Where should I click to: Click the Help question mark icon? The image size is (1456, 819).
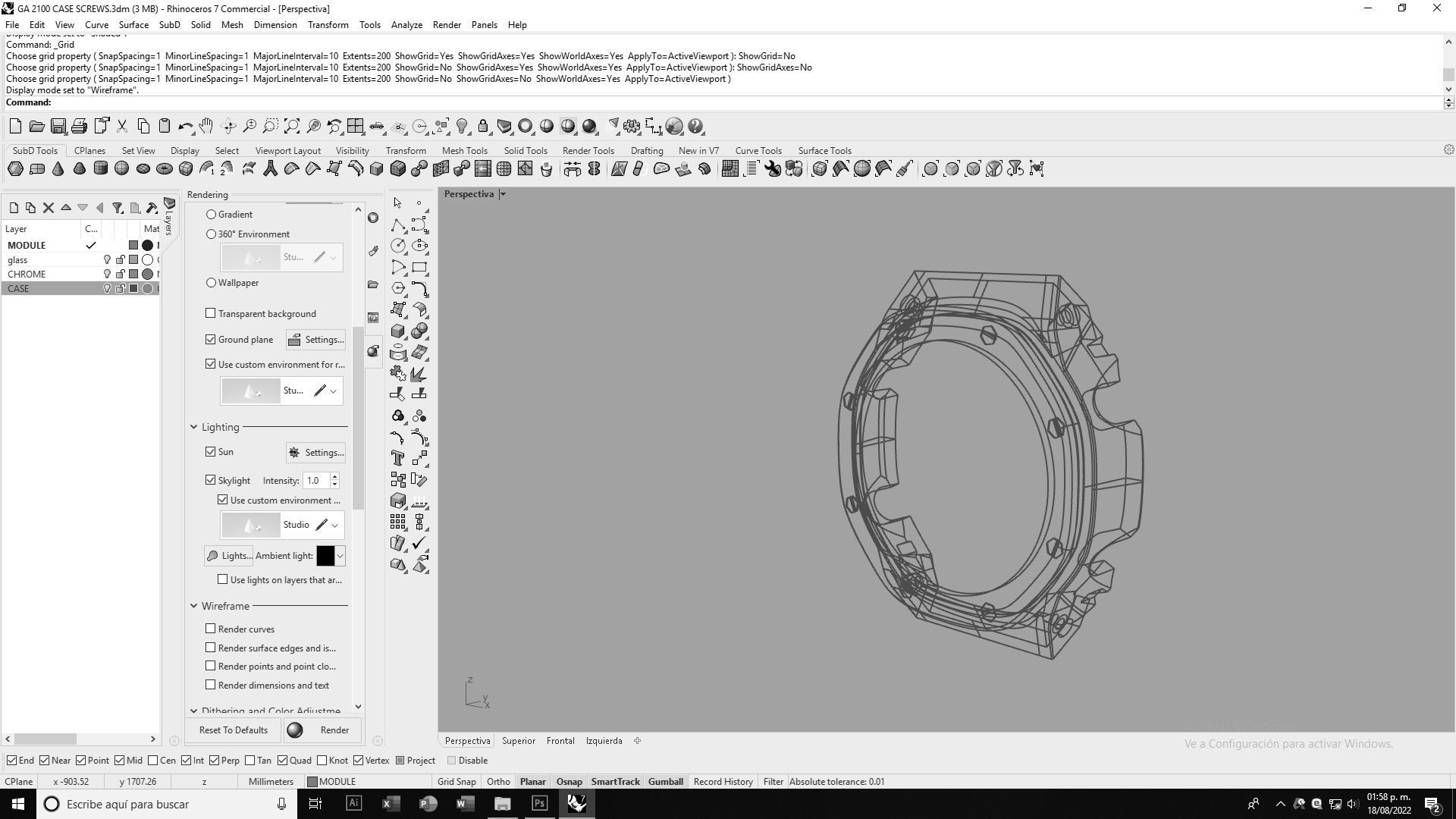pos(695,127)
